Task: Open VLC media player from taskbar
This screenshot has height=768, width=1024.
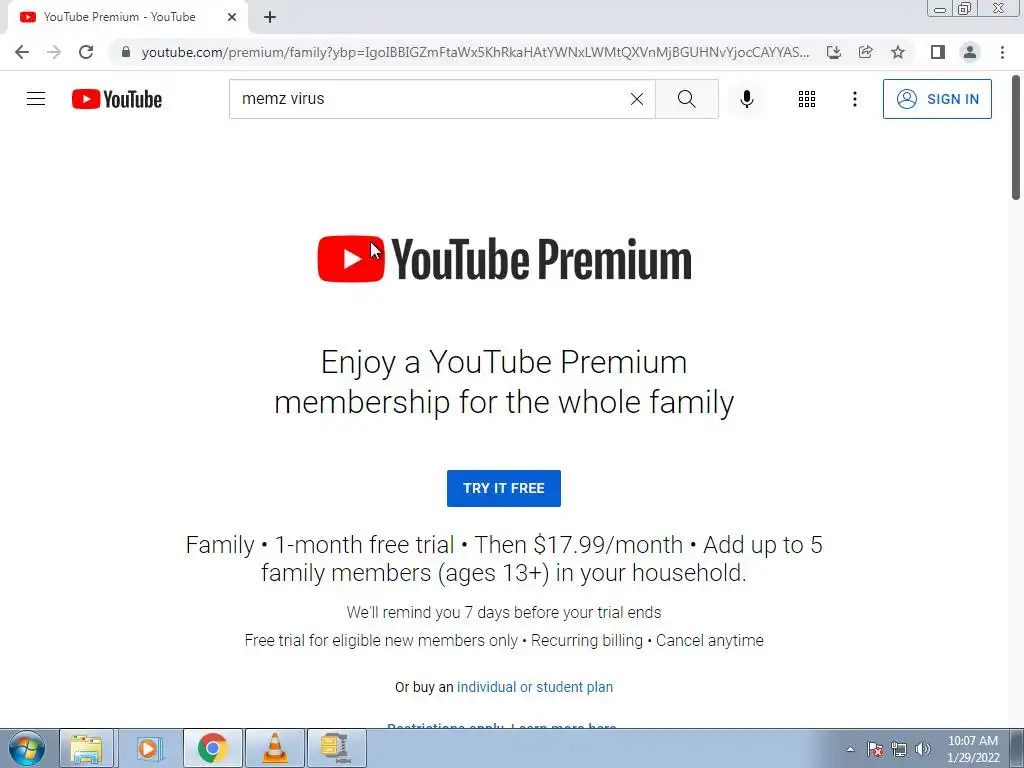Action: coord(274,748)
